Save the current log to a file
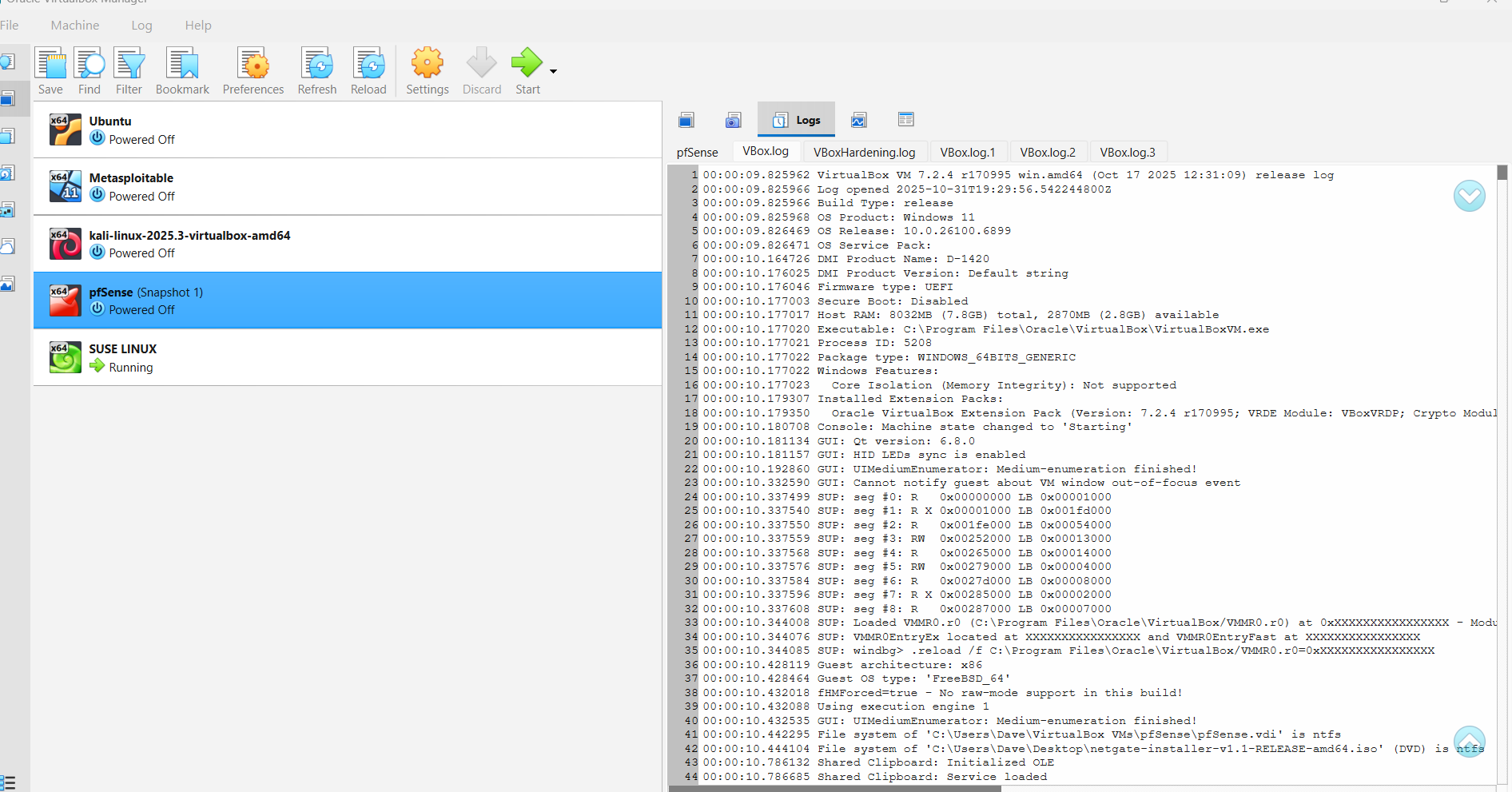1512x792 pixels. click(50, 70)
